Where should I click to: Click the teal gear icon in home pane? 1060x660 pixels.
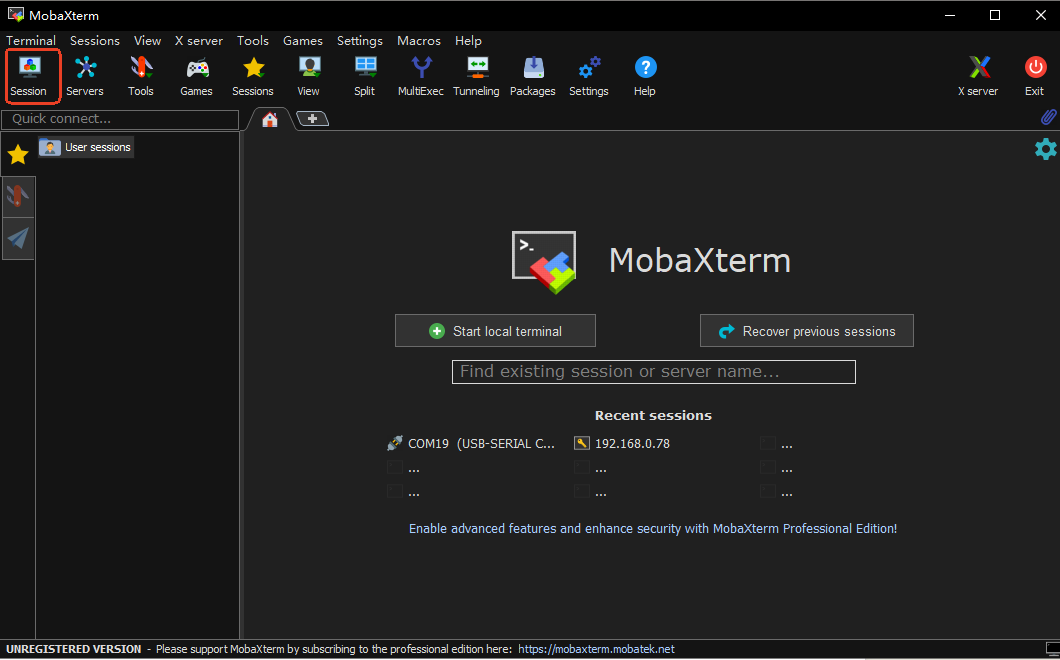pyautogui.click(x=1045, y=149)
